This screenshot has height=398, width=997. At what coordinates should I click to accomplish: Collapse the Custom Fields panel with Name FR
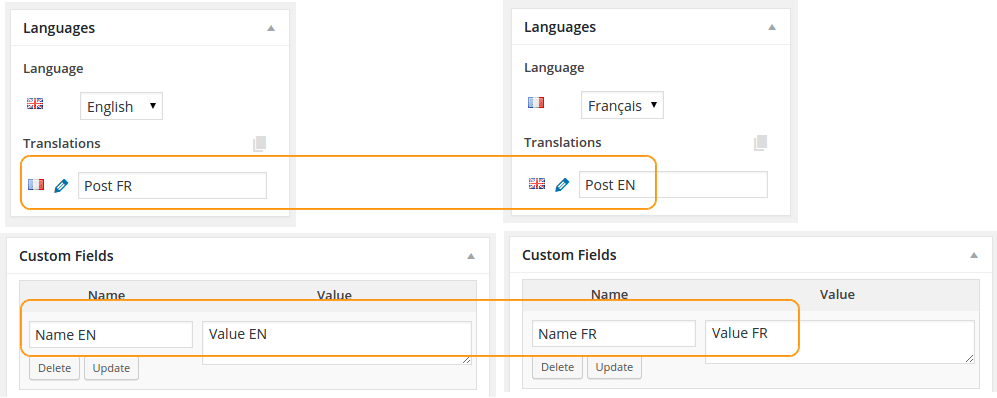tap(973, 255)
